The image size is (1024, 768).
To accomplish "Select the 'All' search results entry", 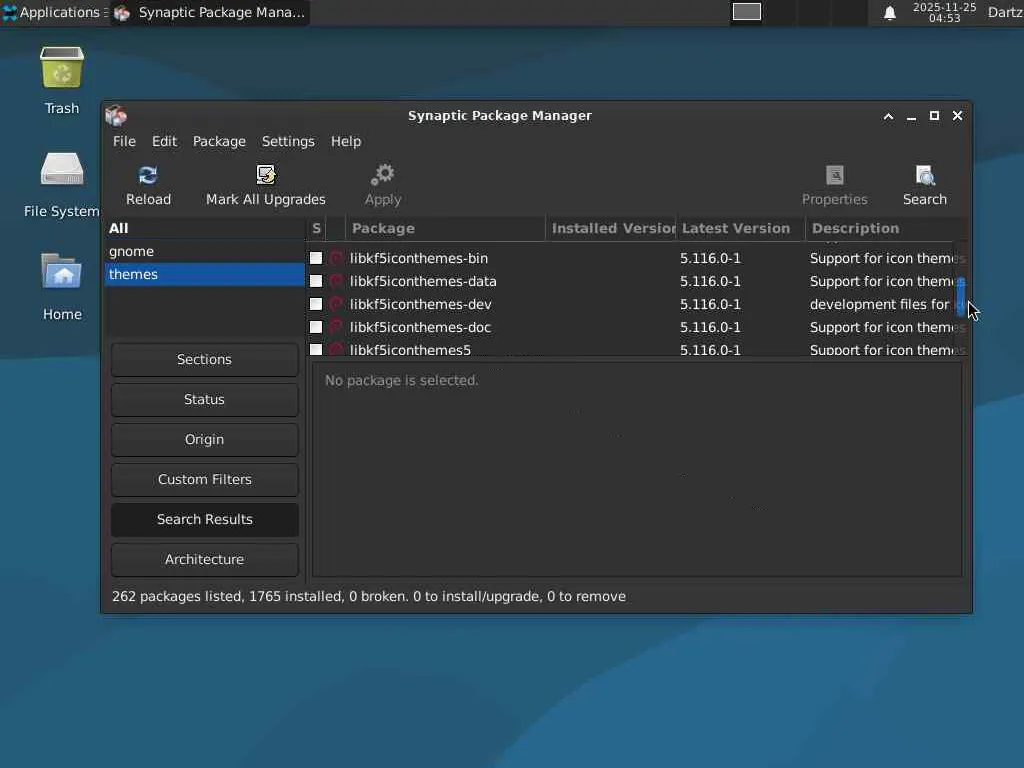I will 204,228.
